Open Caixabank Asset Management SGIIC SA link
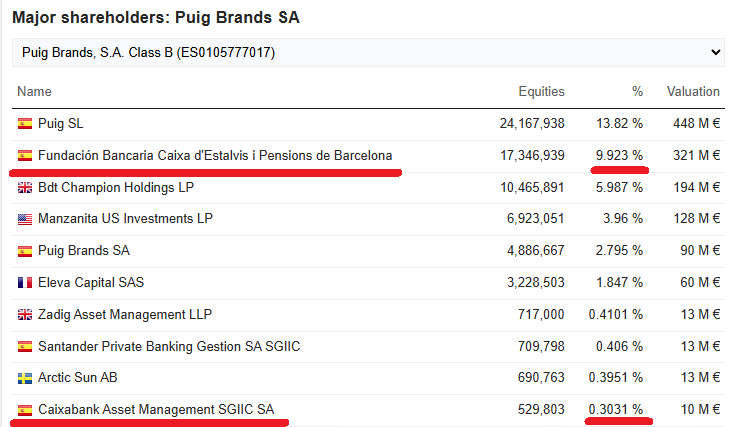The width and height of the screenshot is (734, 427). click(x=156, y=409)
